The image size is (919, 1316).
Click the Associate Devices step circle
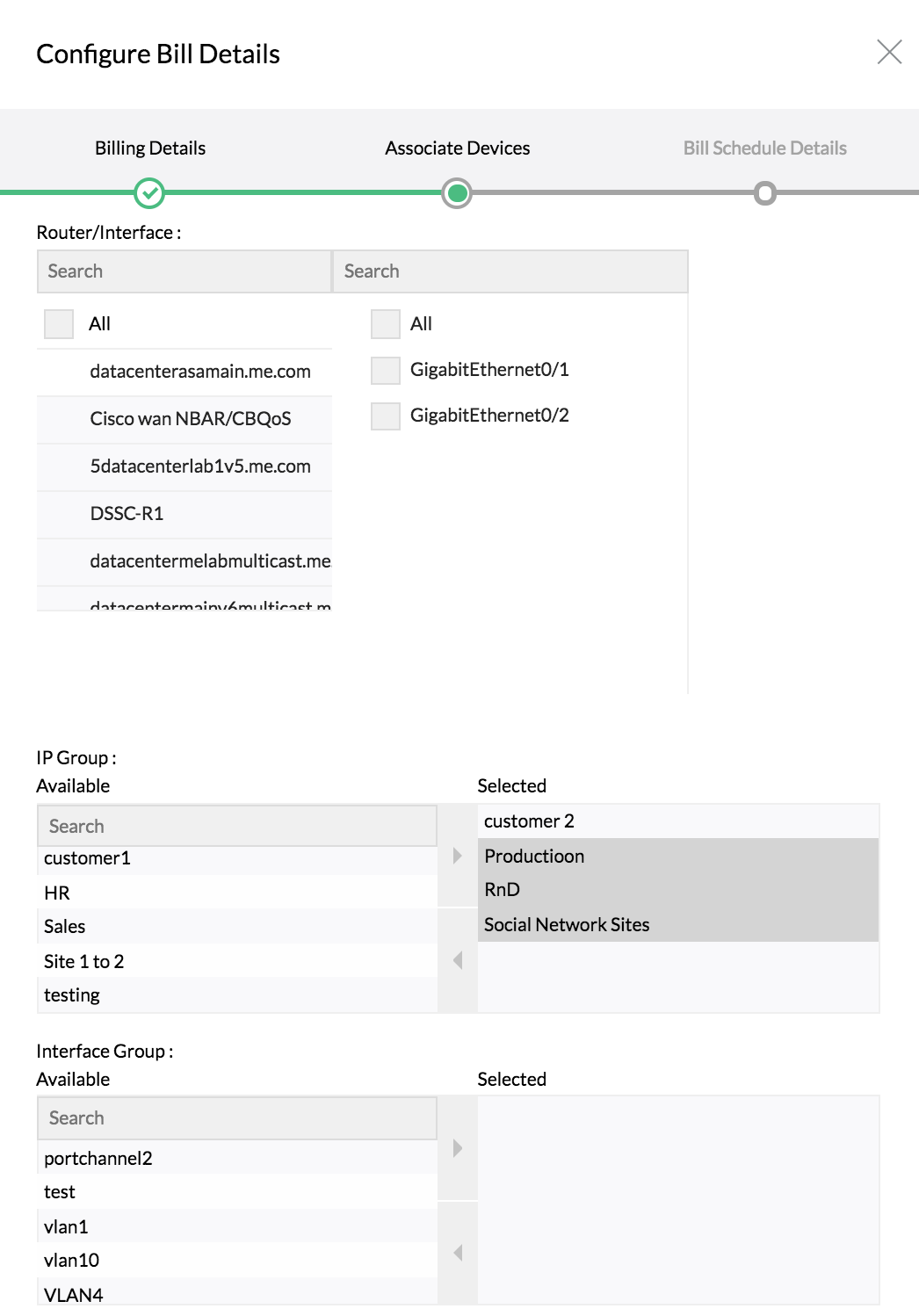click(457, 192)
